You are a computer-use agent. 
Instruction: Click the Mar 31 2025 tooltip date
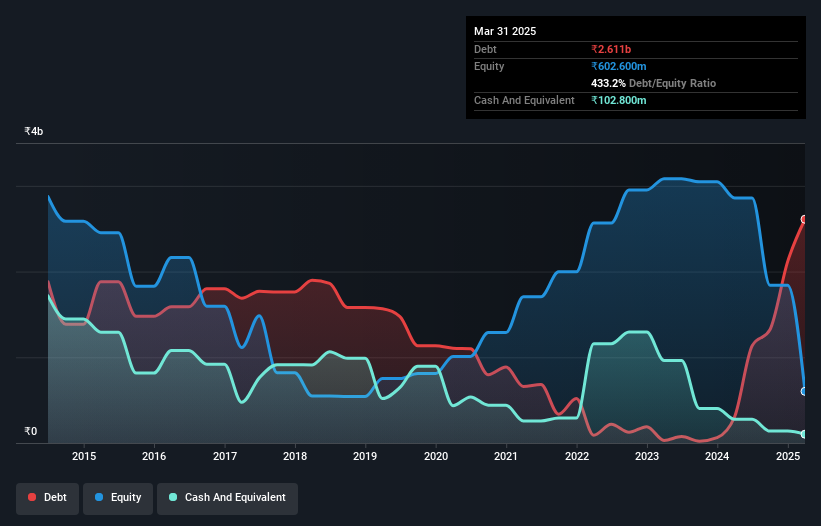(505, 31)
